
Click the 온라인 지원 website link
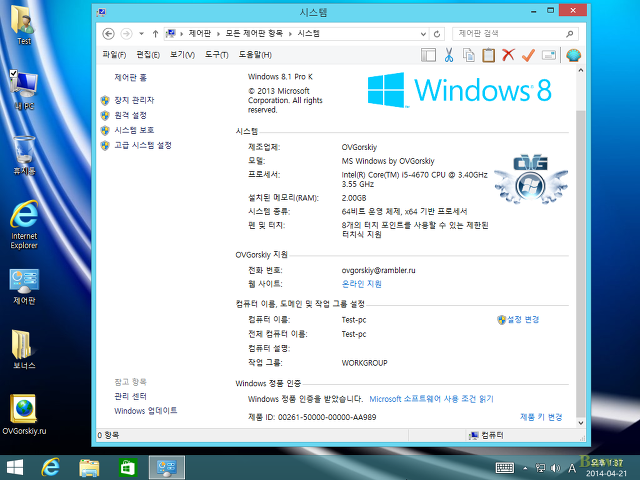coord(362,284)
